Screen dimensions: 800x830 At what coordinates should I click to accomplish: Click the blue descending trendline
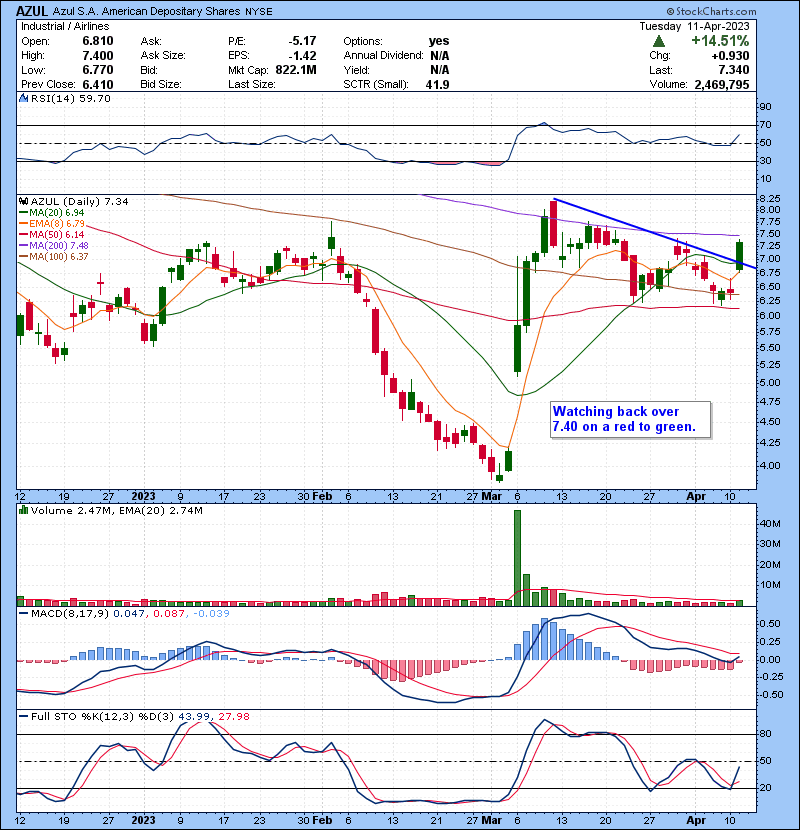click(654, 233)
